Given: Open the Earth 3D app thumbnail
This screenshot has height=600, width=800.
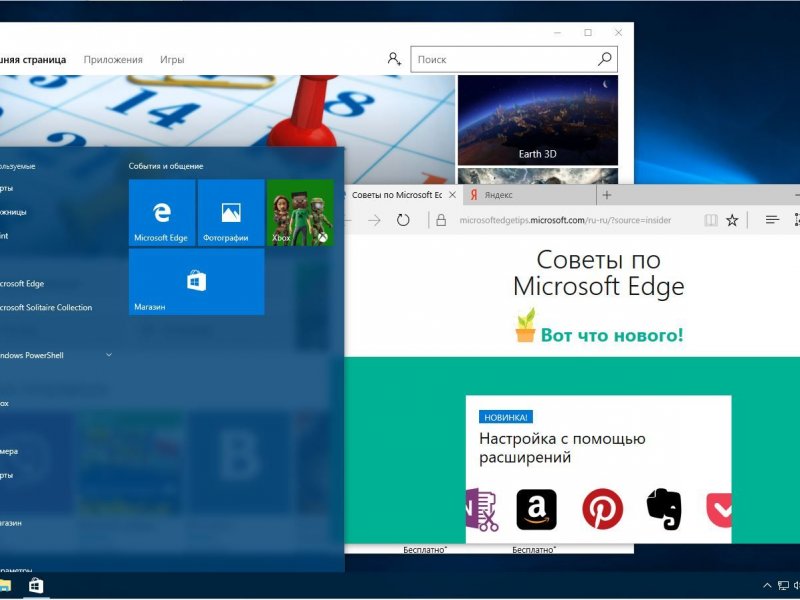Looking at the screenshot, I should pos(538,120).
